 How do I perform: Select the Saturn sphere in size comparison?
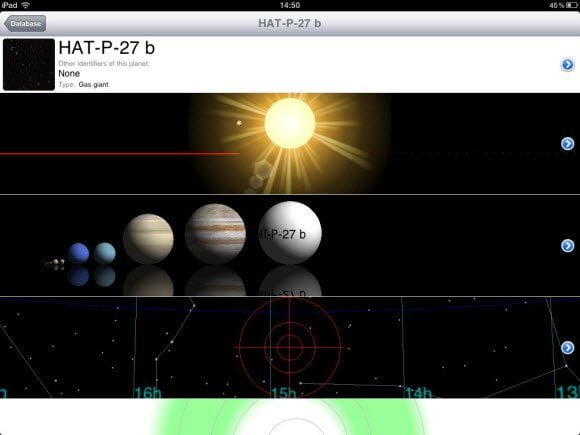(x=148, y=239)
